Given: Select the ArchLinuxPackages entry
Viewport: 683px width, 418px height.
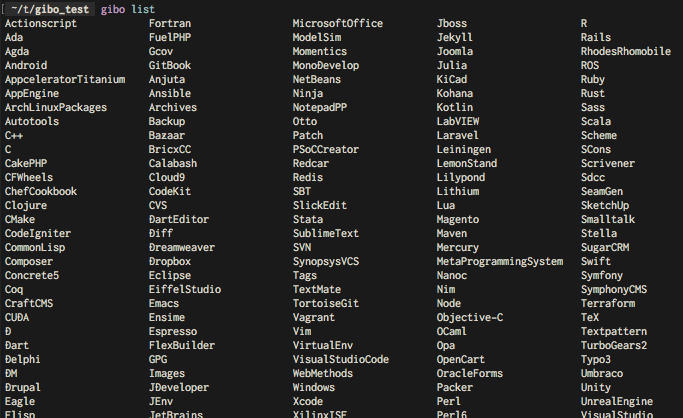Looking at the screenshot, I should (56, 107).
